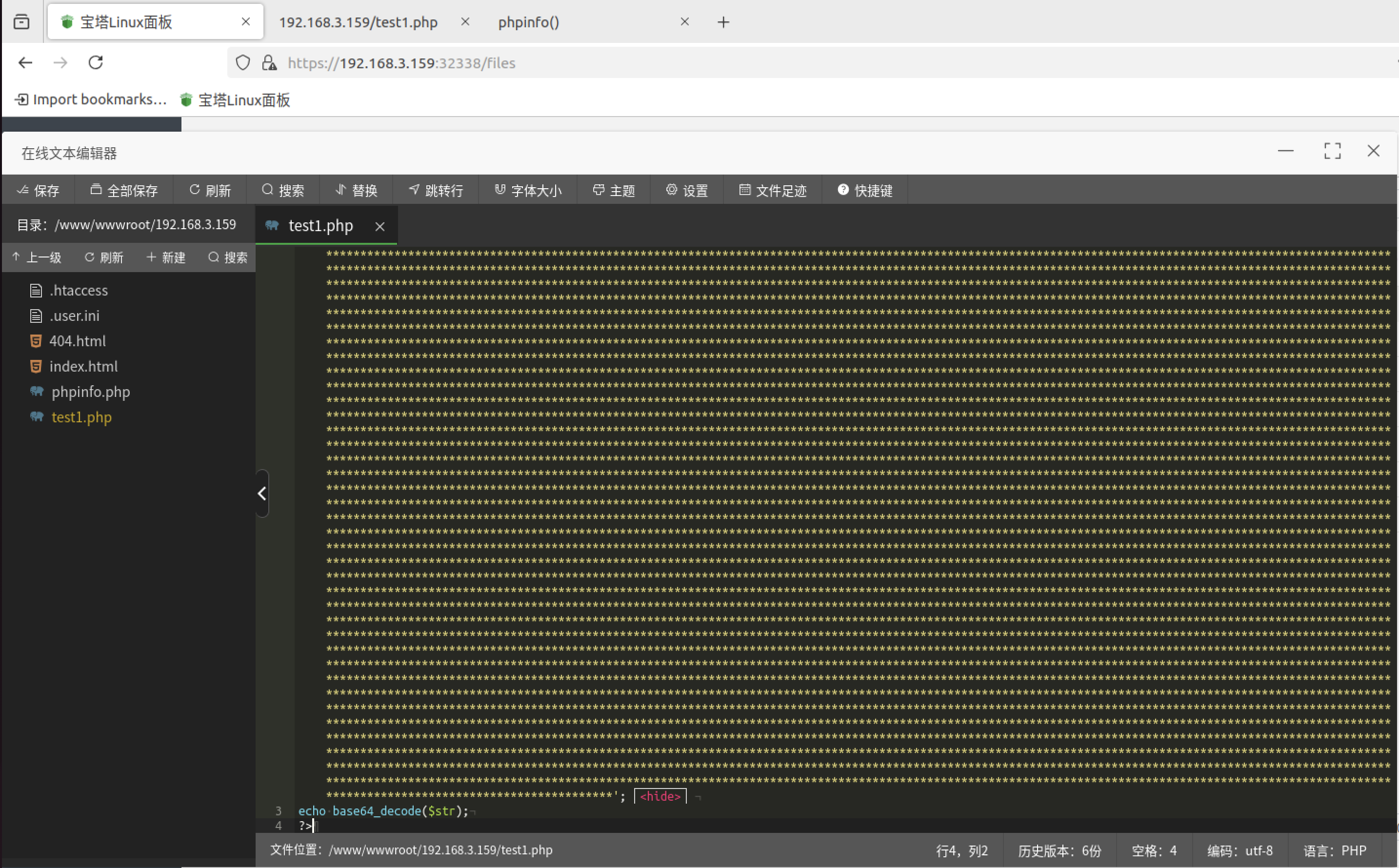The image size is (1399, 868).
Task: Open the 搜索 search tool in the toolbar
Action: tap(282, 190)
